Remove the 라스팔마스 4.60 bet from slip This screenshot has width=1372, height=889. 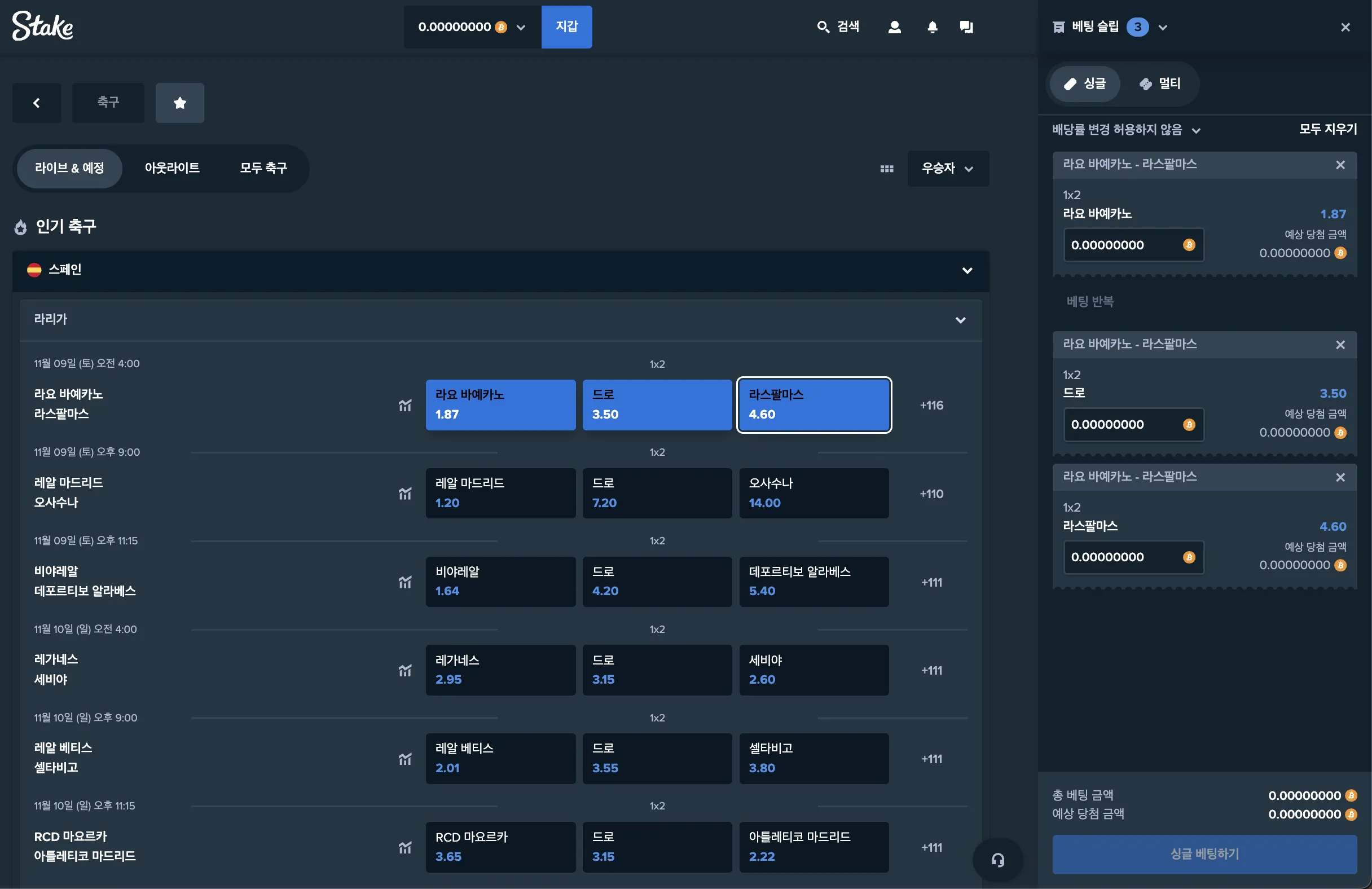coord(1340,477)
